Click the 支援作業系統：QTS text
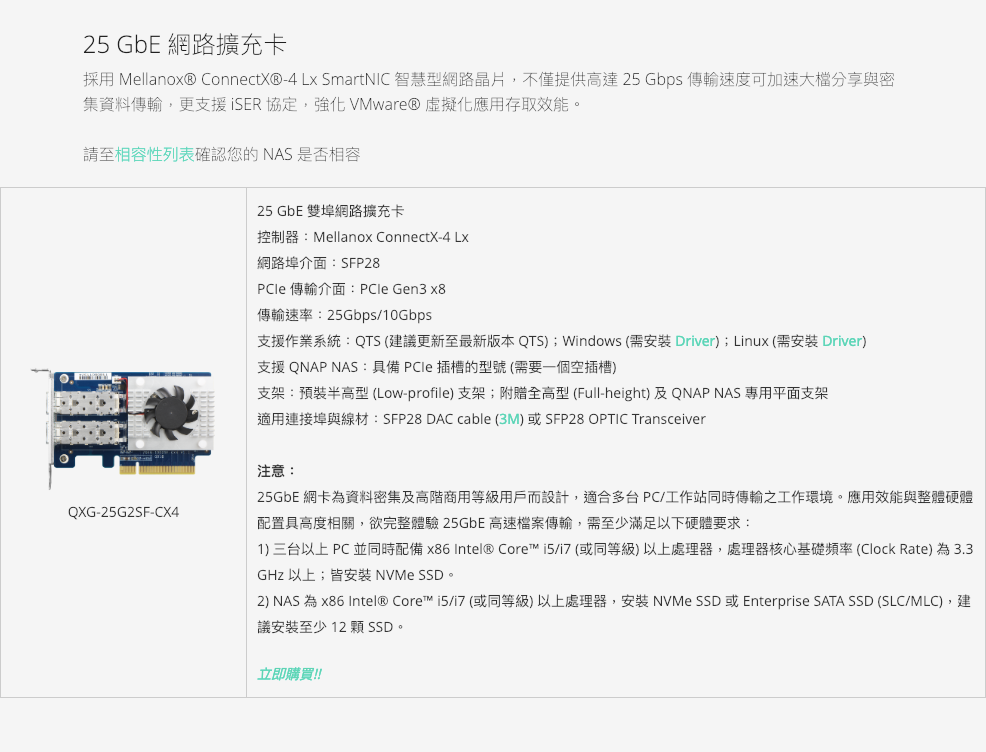Screen dimensions: 986x752 (404, 341)
